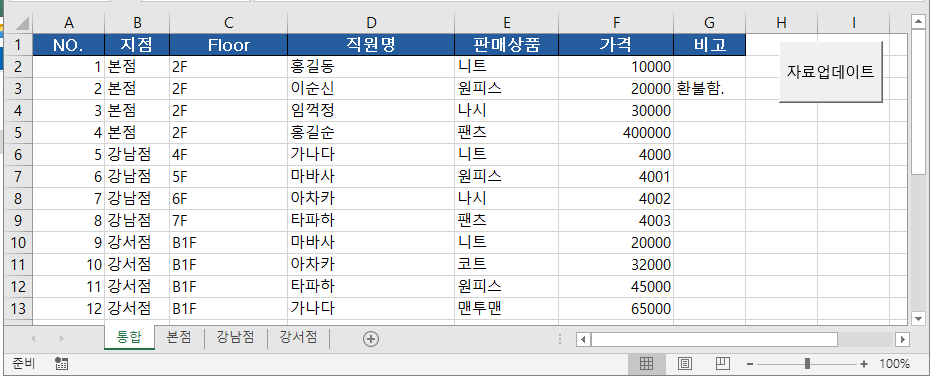Click the 지점 header cell
This screenshot has width=930, height=376.
pos(137,44)
